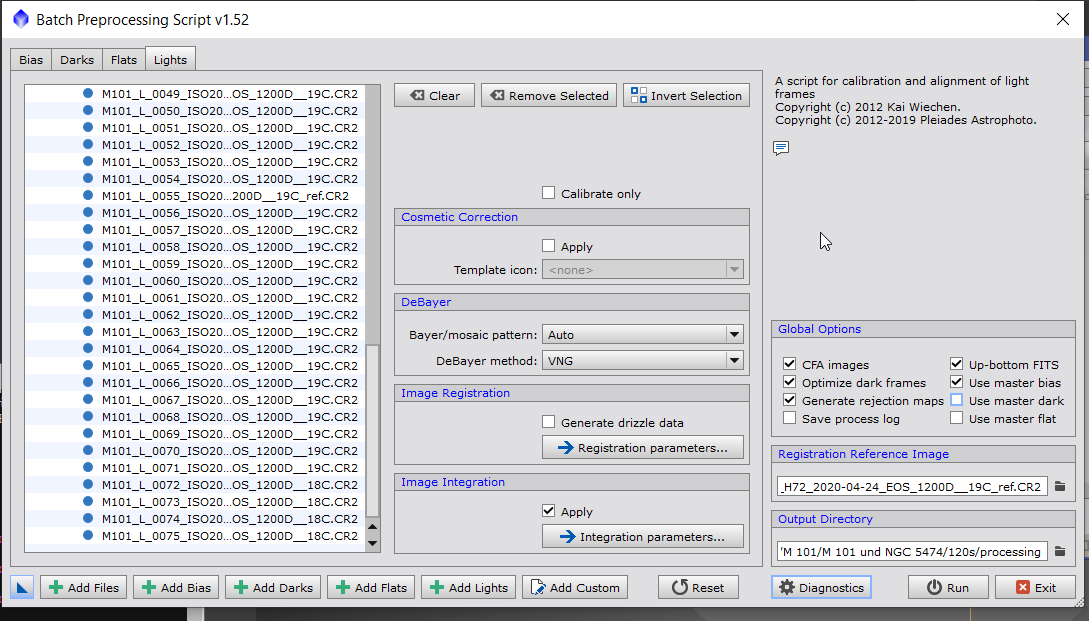Viewport: 1089px width, 621px height.
Task: Toggle Up-bottom FITS checkbox
Action: click(956, 364)
